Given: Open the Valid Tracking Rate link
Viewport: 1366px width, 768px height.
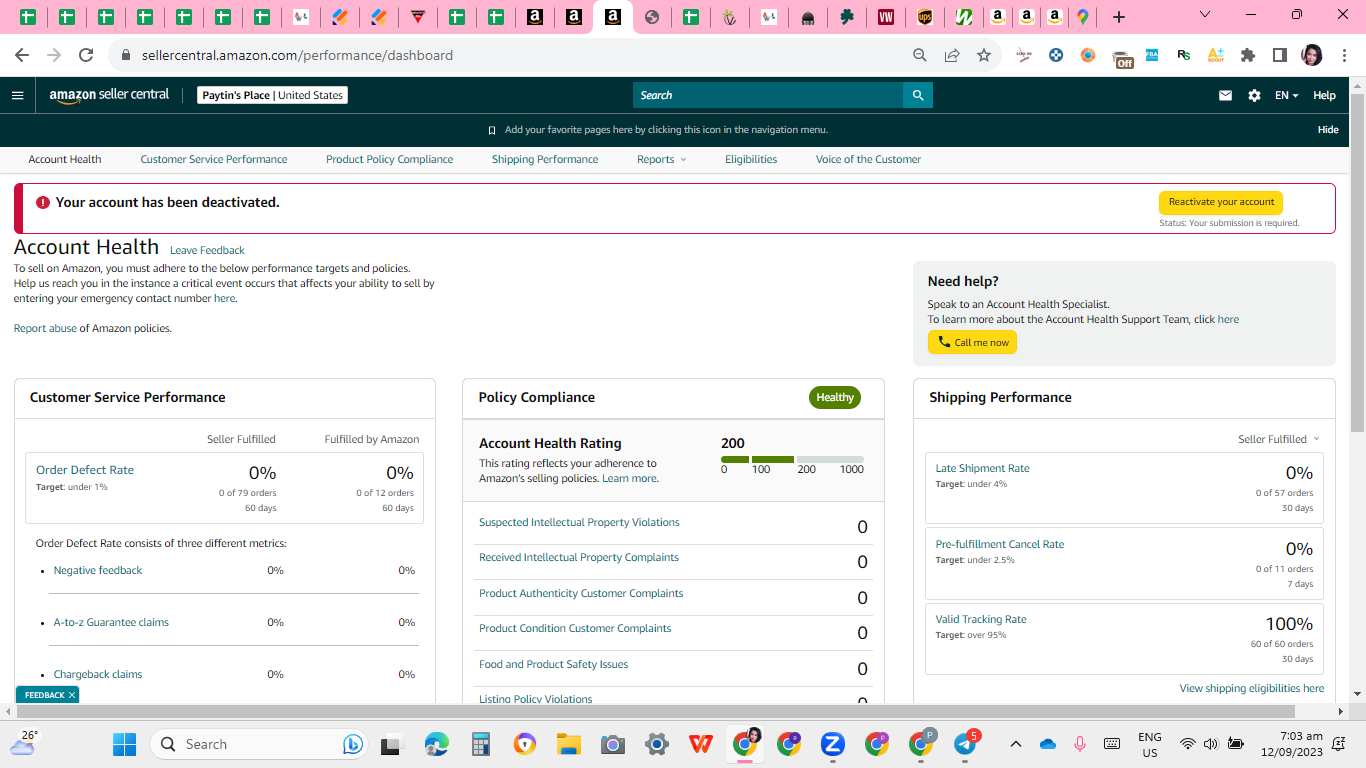Looking at the screenshot, I should (981, 619).
